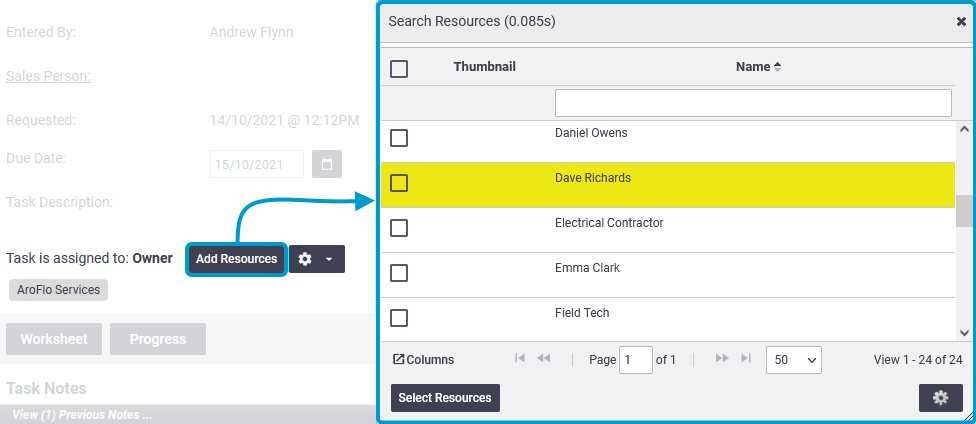Click the AroFlo Services tag
Screen dimensions: 976x424
coord(59,290)
